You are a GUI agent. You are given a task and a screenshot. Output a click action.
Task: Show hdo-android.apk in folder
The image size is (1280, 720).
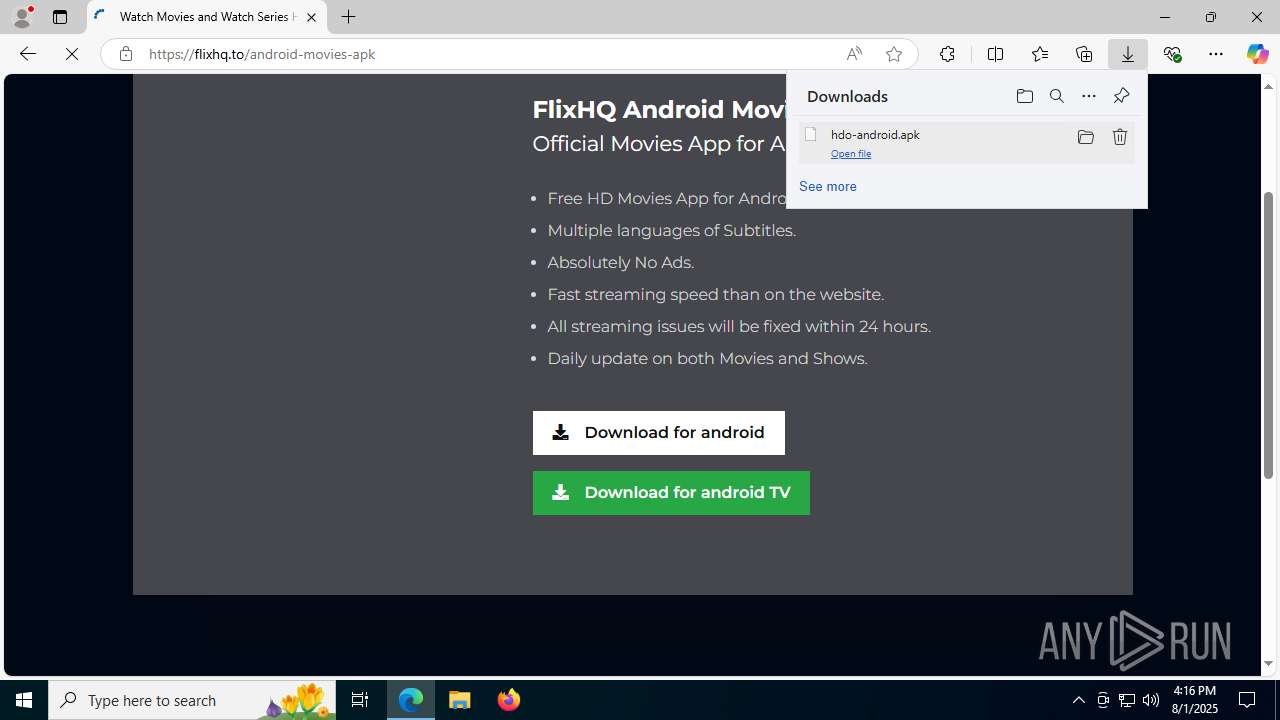(1086, 137)
